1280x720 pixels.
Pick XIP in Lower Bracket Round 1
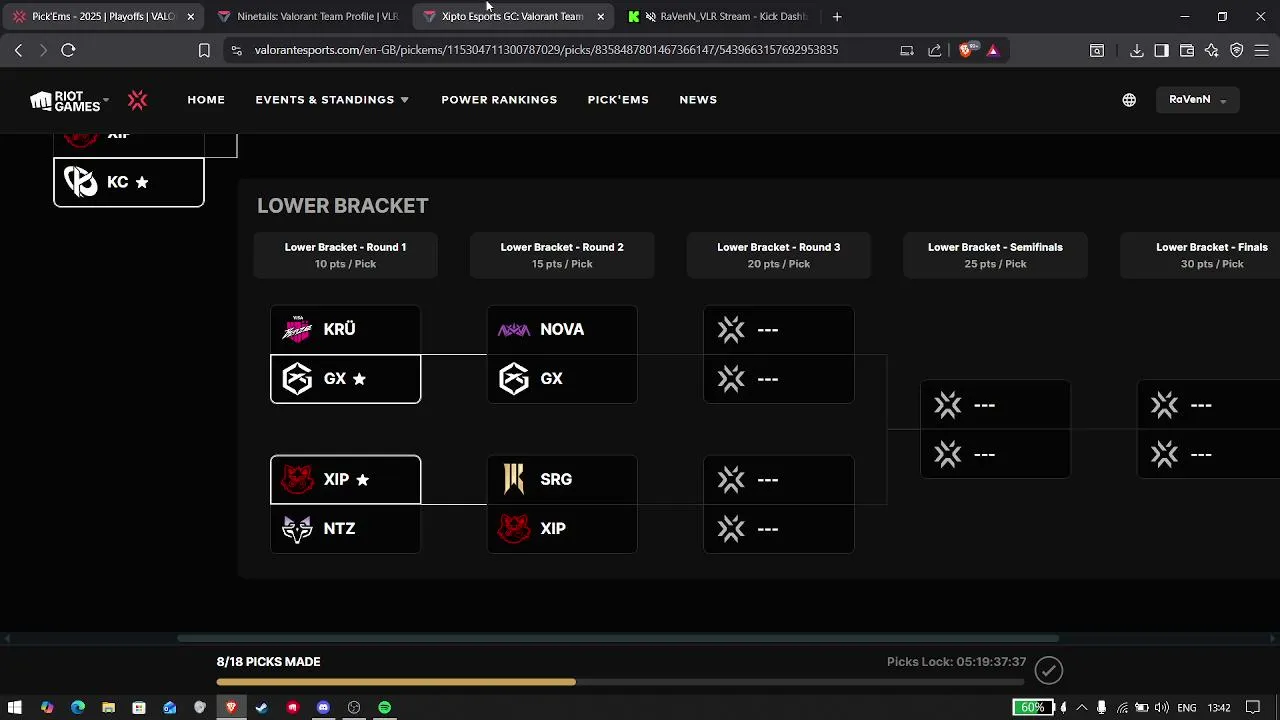pos(345,480)
